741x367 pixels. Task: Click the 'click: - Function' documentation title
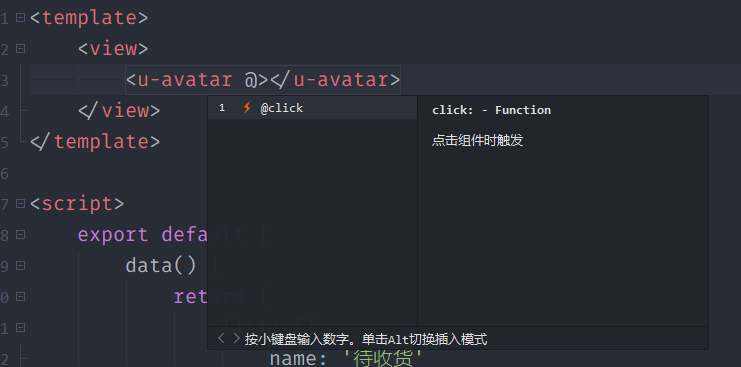tap(491, 110)
